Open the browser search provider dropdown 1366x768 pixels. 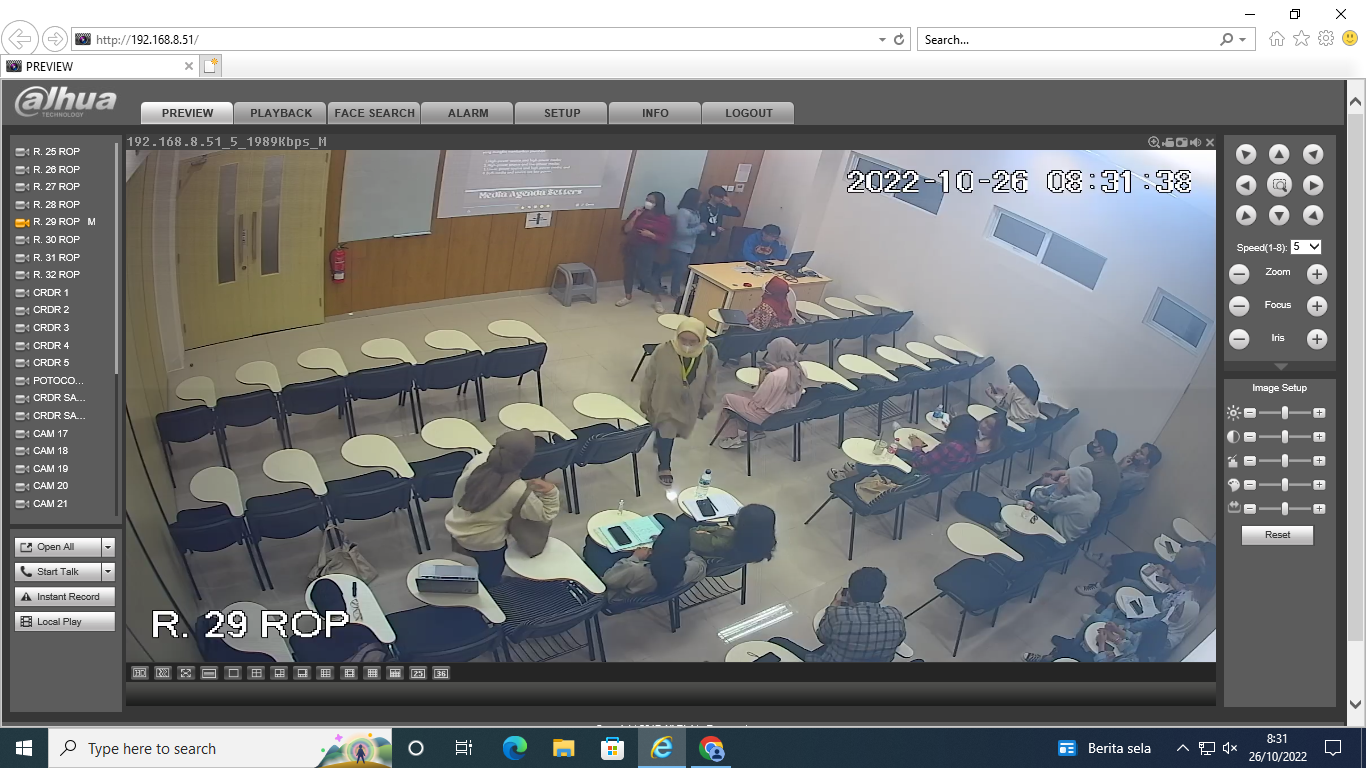point(1243,40)
